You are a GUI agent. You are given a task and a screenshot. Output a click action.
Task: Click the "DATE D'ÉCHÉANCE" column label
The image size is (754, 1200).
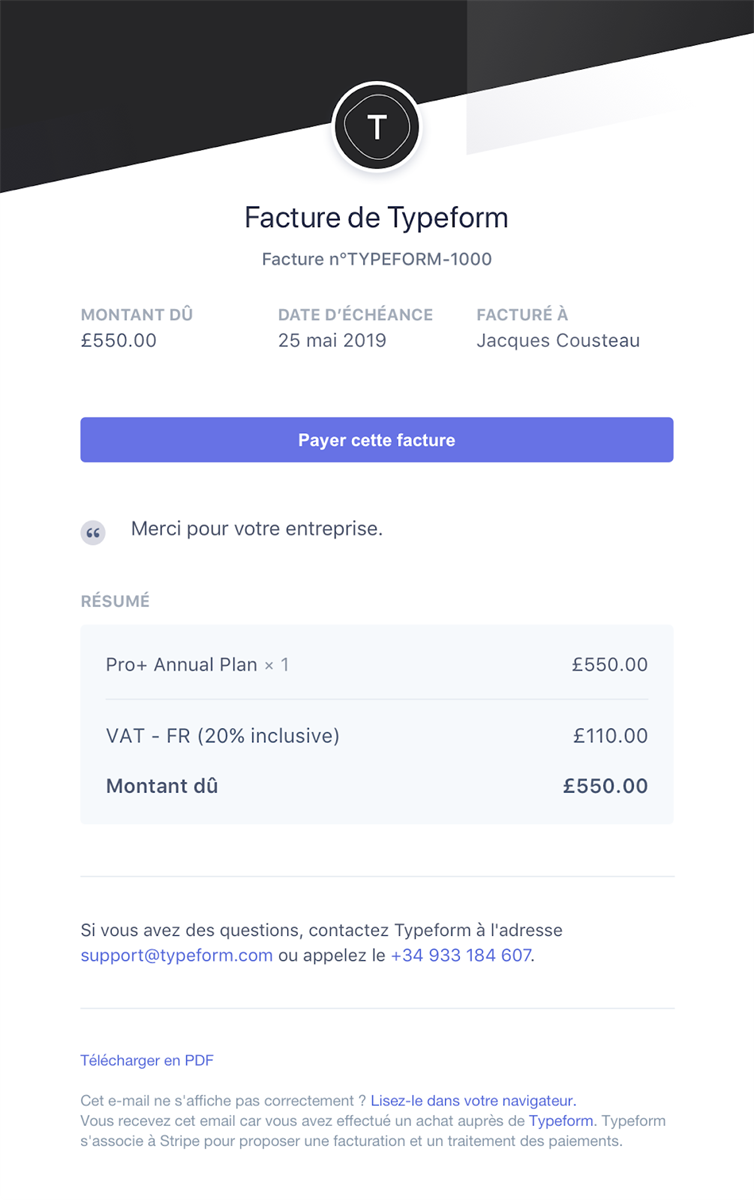coord(355,314)
